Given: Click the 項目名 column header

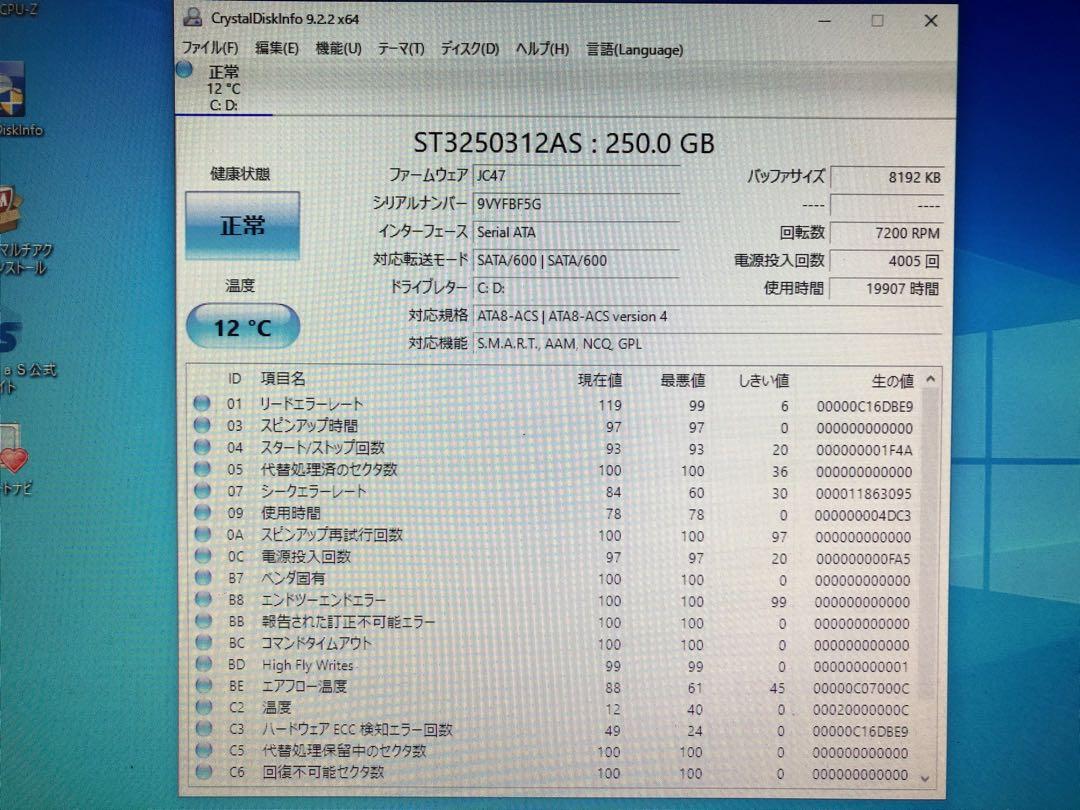Looking at the screenshot, I should point(283,378).
